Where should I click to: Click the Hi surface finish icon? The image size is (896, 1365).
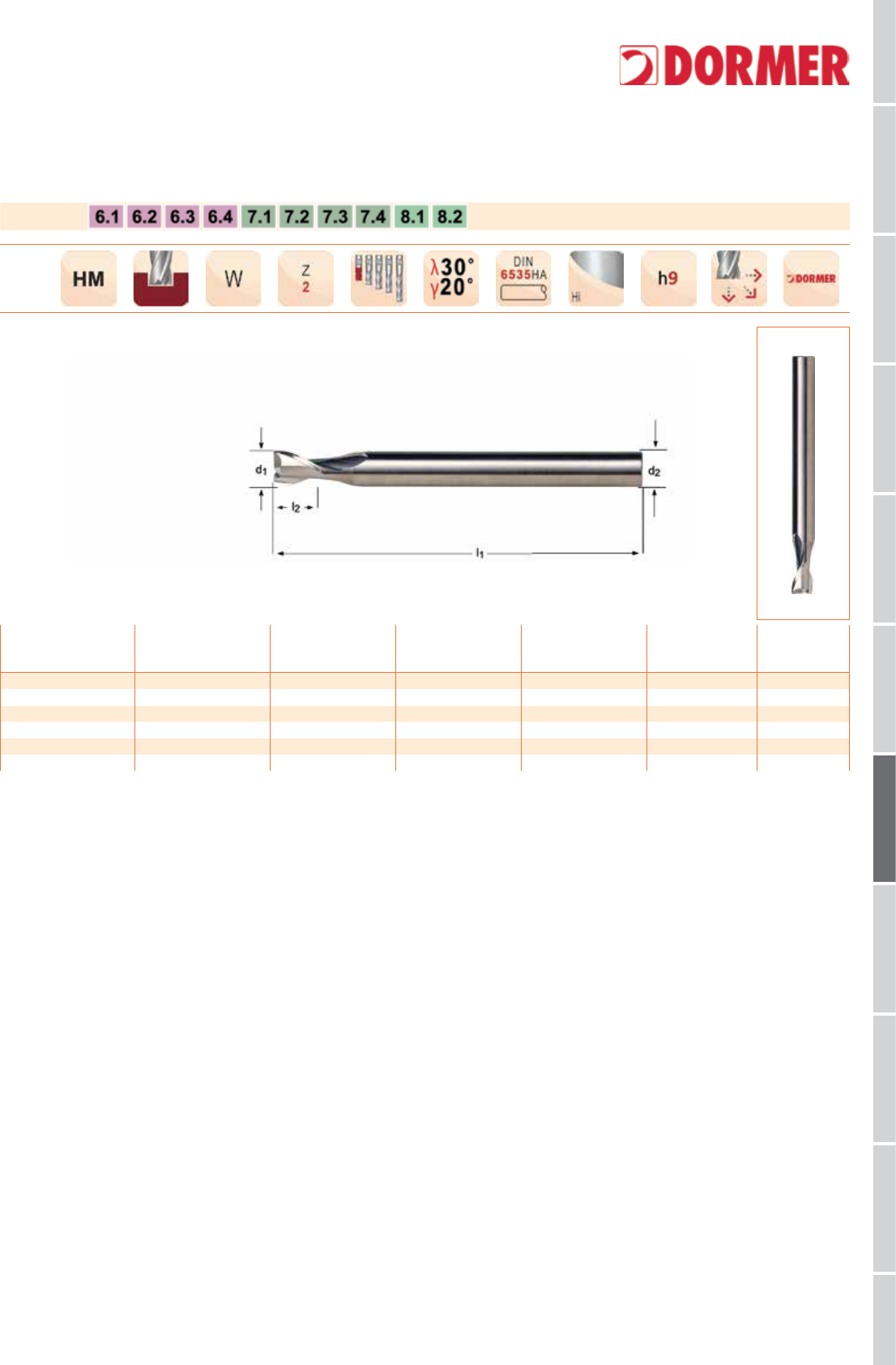595,279
